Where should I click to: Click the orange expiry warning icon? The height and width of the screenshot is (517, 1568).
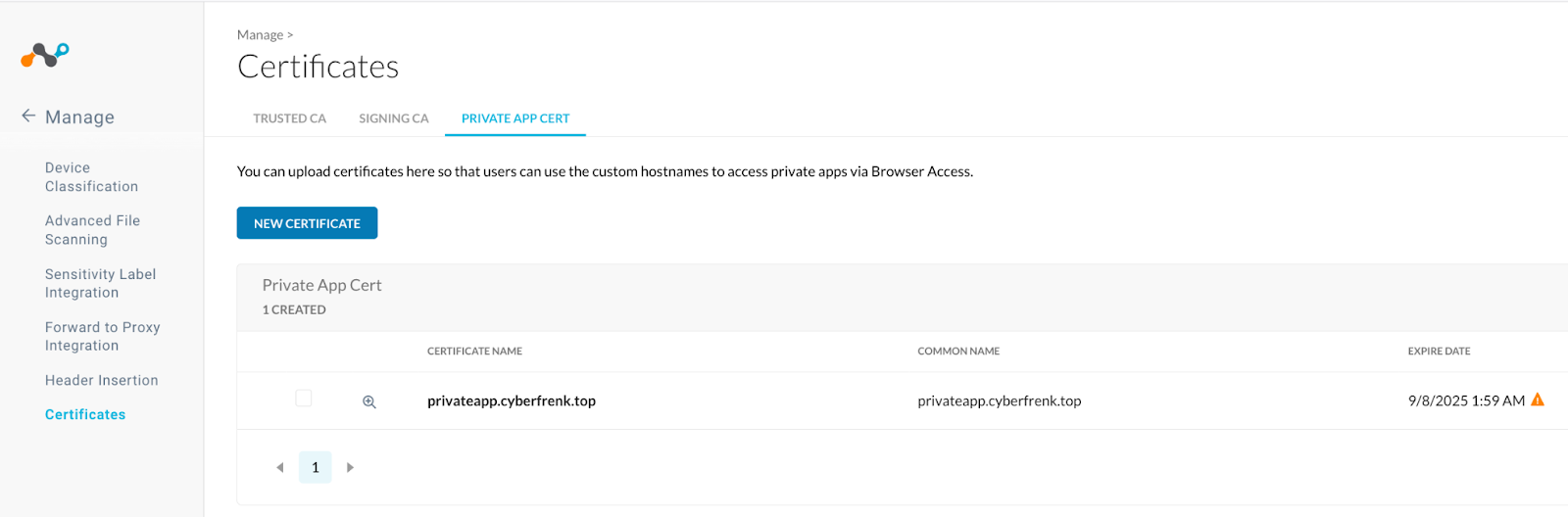1538,399
